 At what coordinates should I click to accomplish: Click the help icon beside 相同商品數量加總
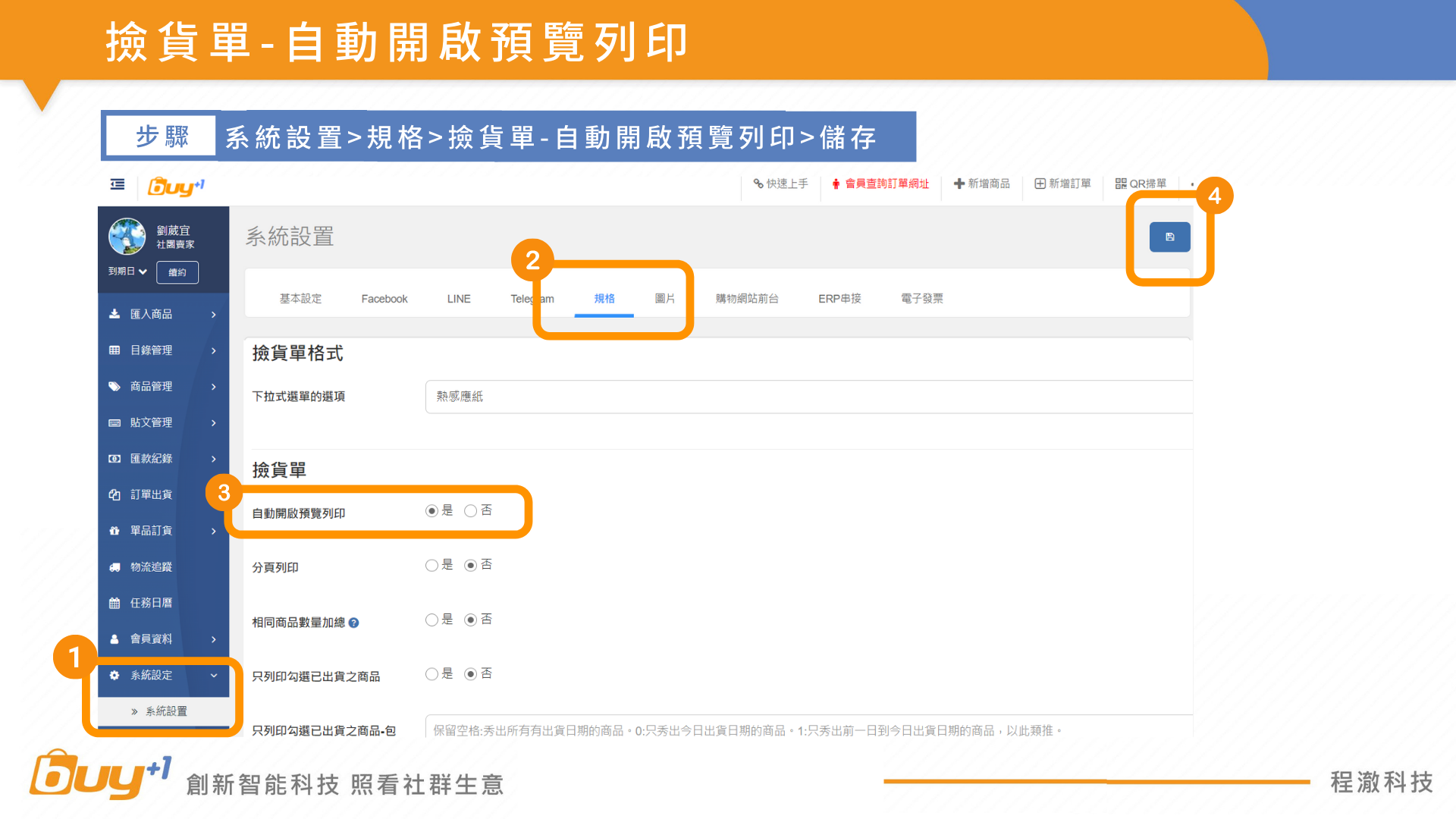(x=354, y=623)
